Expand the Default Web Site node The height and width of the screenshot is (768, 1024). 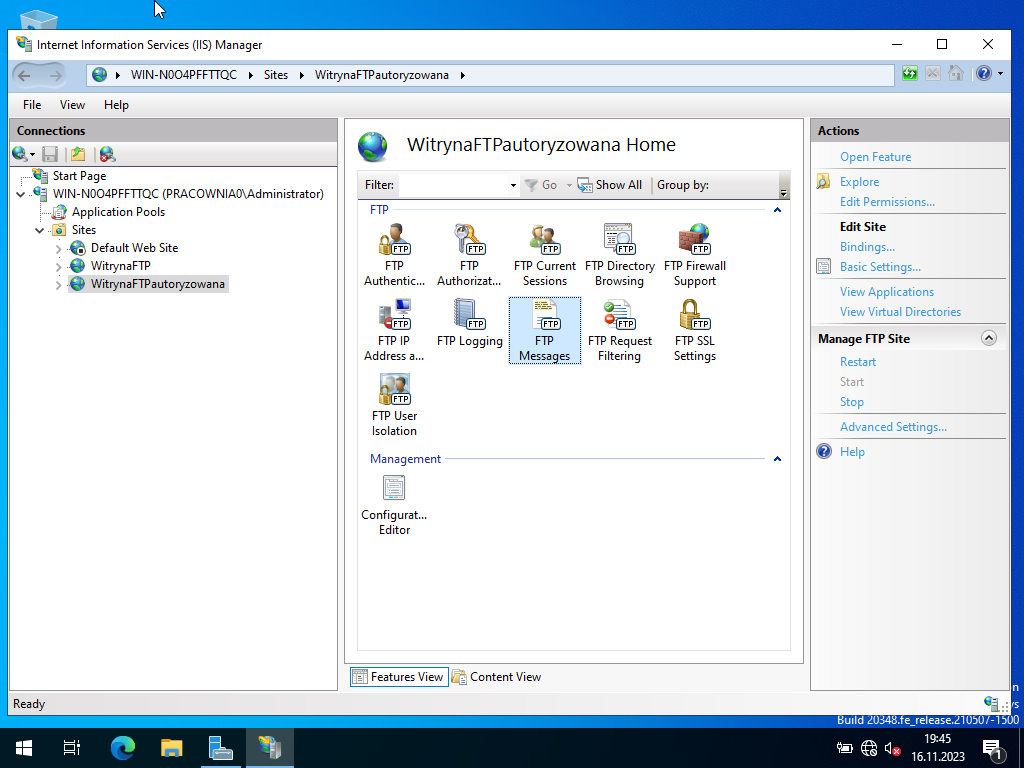pos(58,249)
